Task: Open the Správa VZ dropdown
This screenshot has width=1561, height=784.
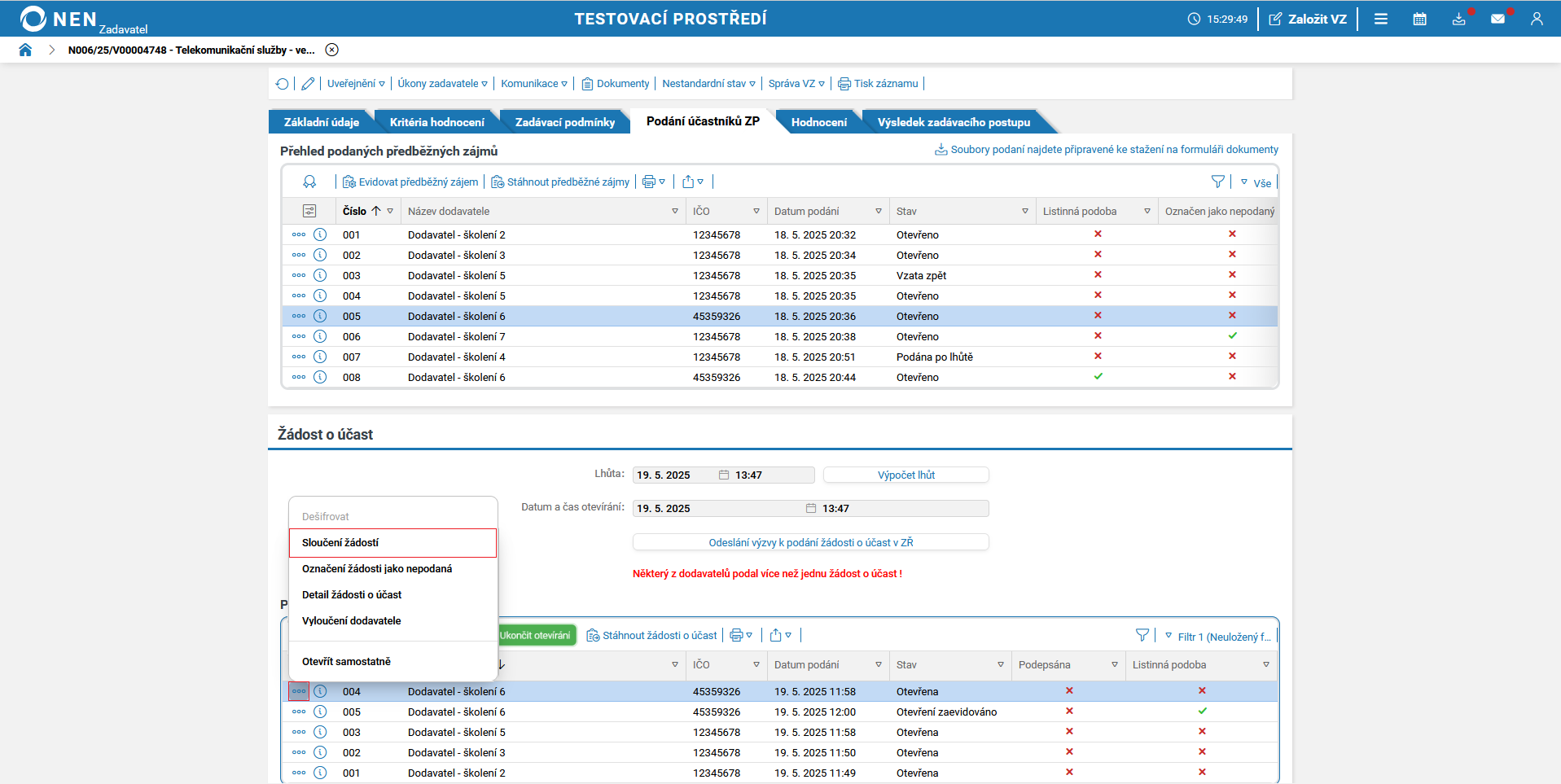Action: point(796,84)
